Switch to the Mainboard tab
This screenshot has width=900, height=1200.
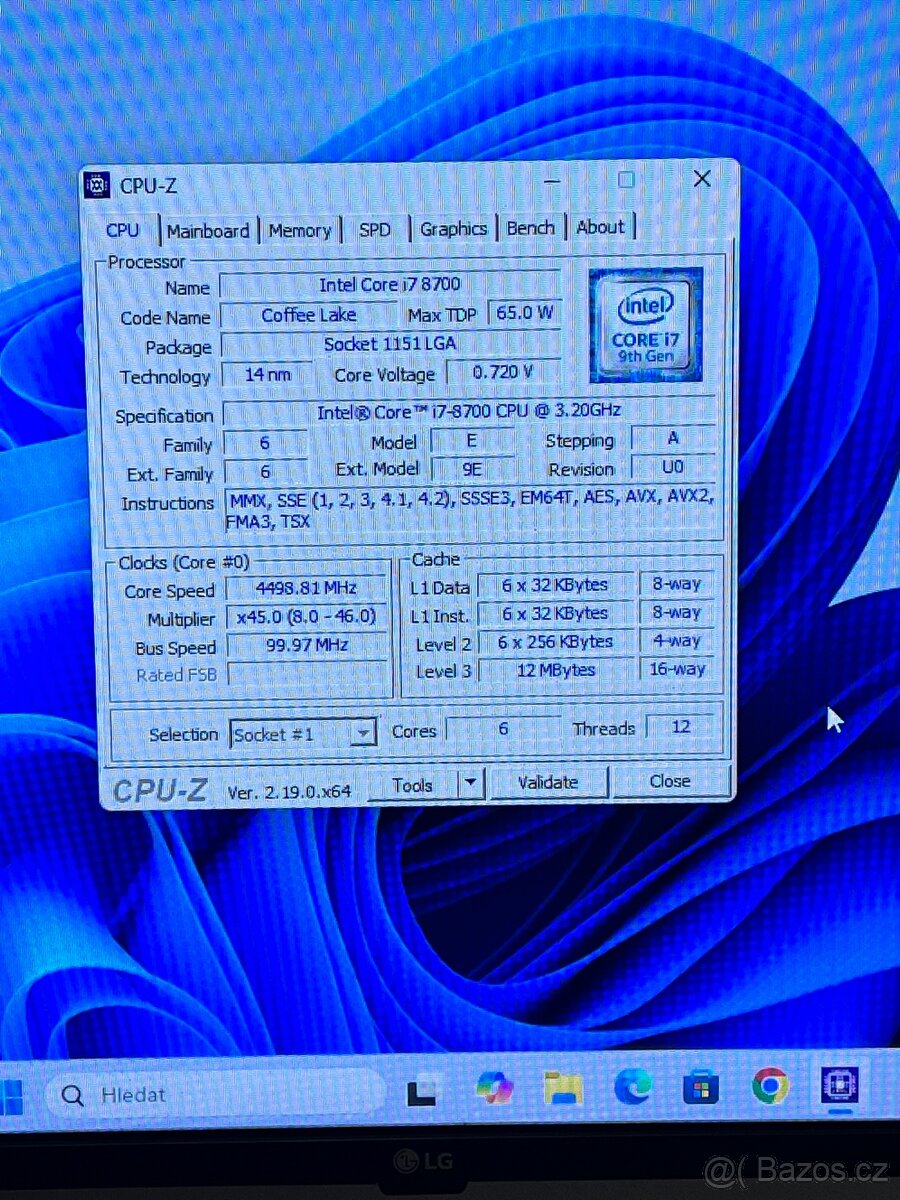pos(208,231)
